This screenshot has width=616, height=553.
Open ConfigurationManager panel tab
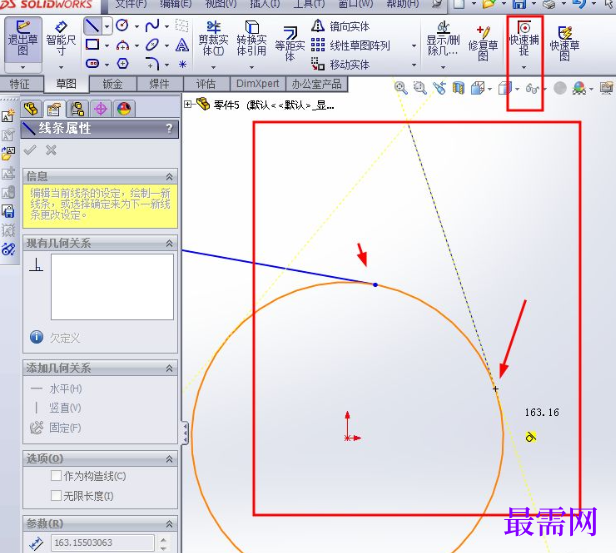(x=77, y=108)
